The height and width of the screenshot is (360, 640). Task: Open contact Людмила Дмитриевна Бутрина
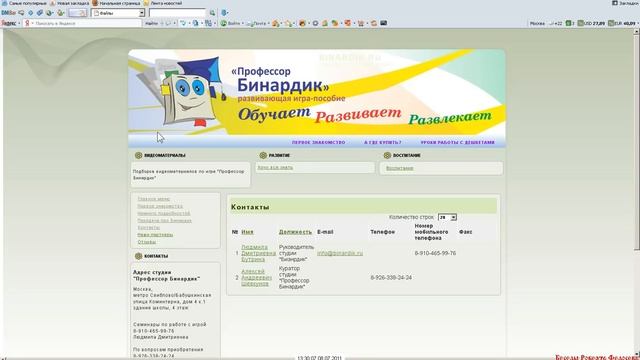click(258, 253)
